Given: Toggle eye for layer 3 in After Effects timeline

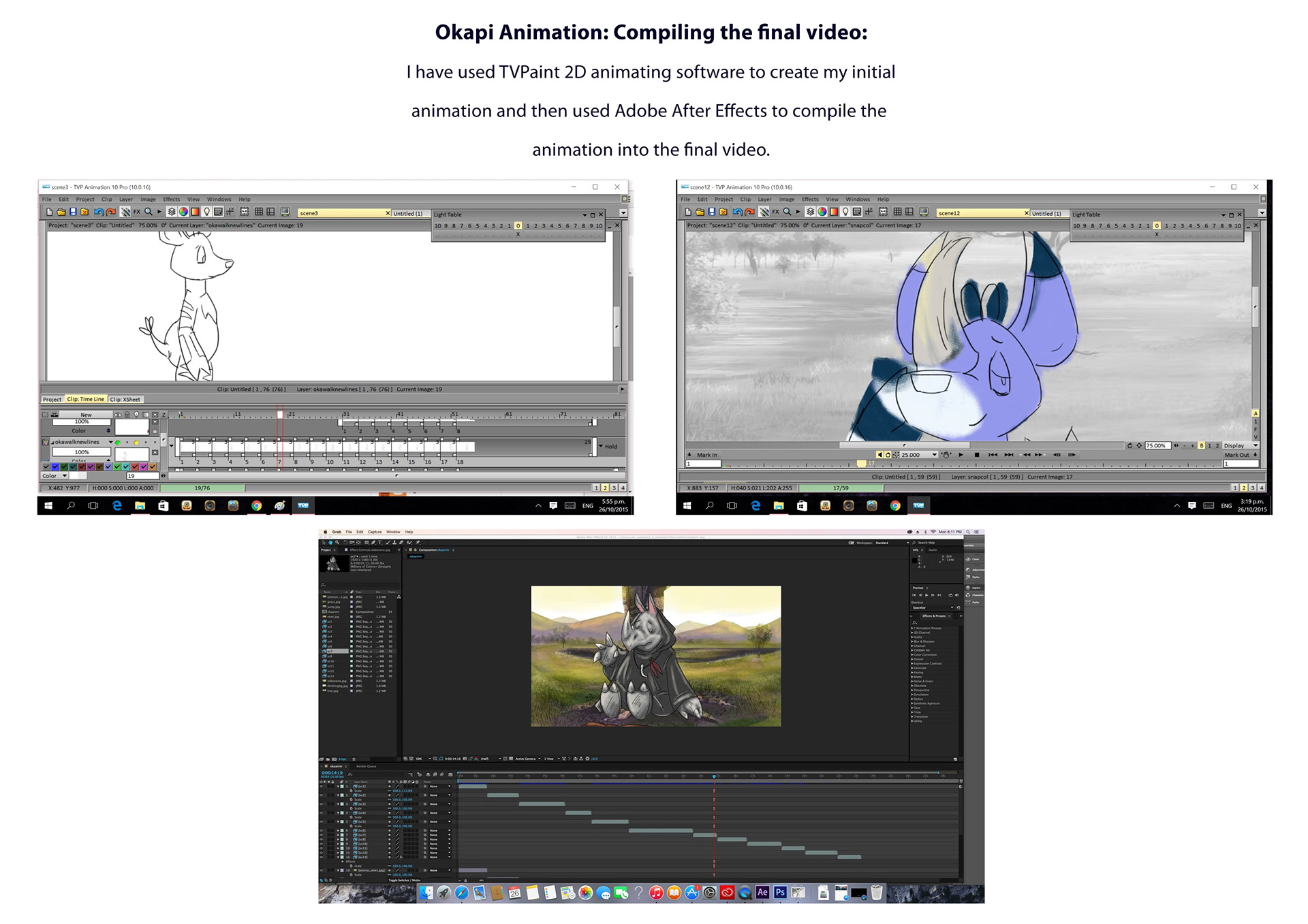Looking at the screenshot, I should tap(321, 804).
